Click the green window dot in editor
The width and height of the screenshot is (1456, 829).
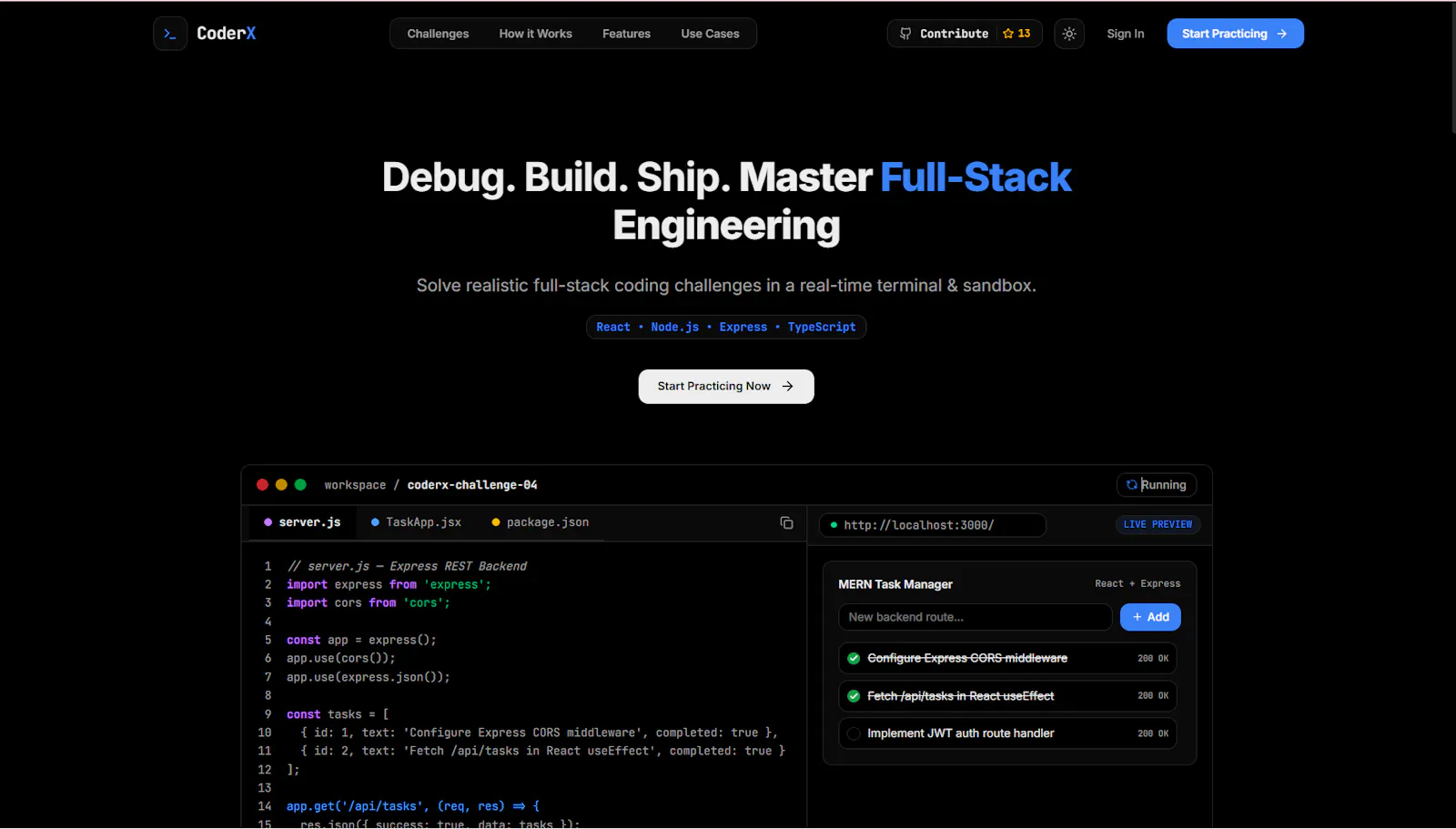click(300, 485)
